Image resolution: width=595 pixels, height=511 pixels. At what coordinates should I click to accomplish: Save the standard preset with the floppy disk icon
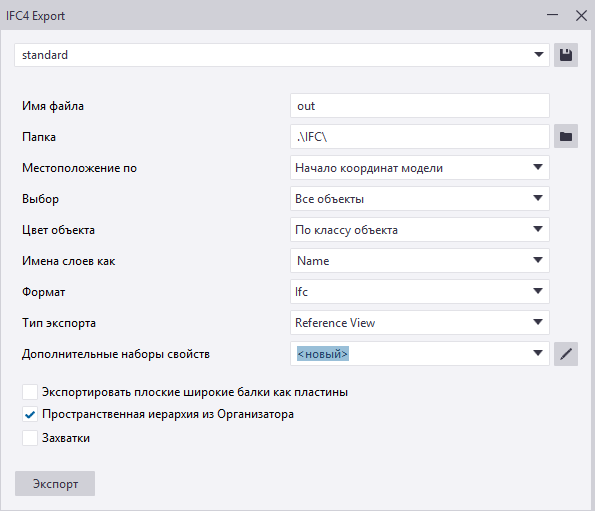coord(566,55)
